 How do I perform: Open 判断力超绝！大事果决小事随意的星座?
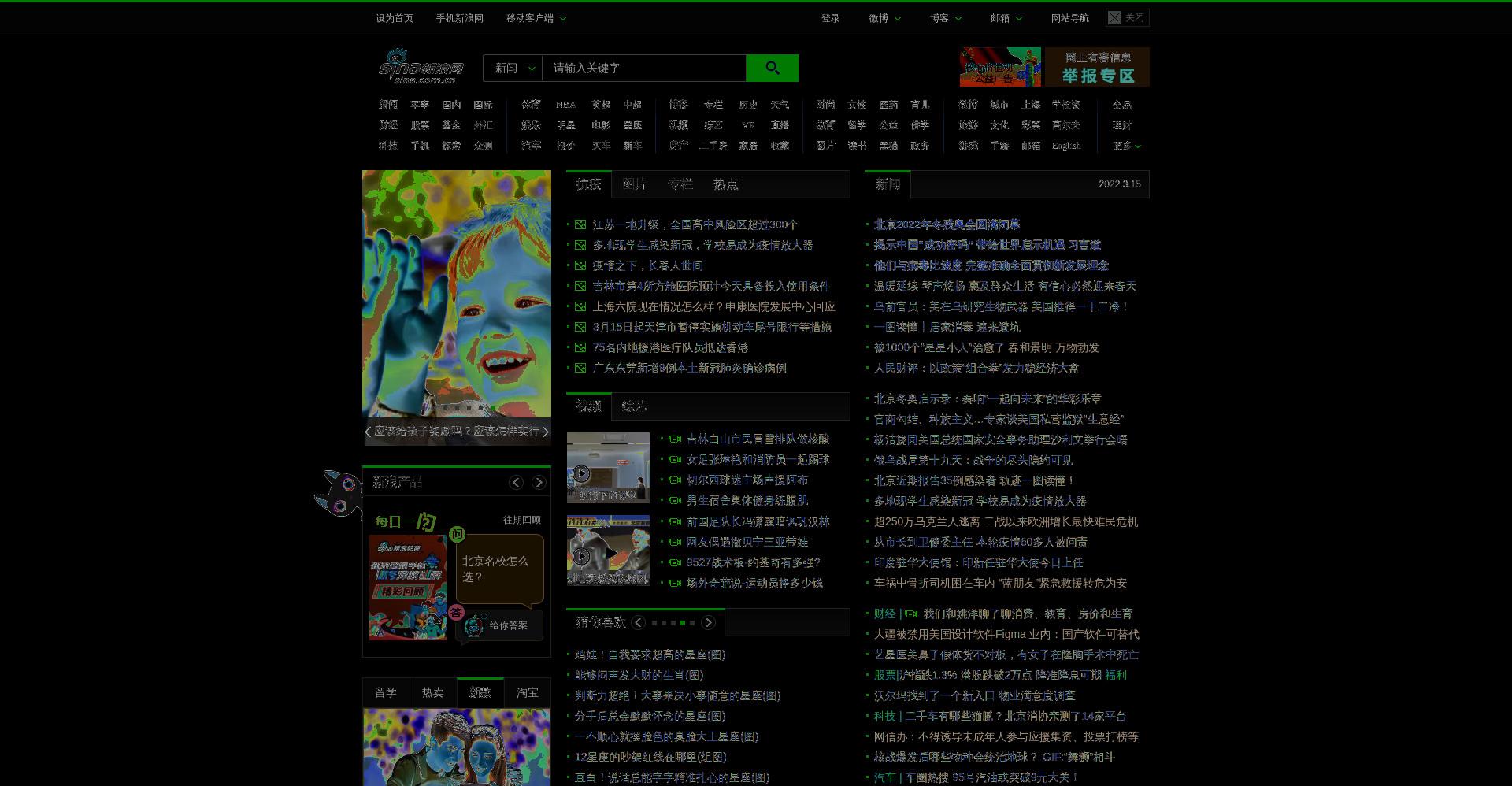point(677,695)
